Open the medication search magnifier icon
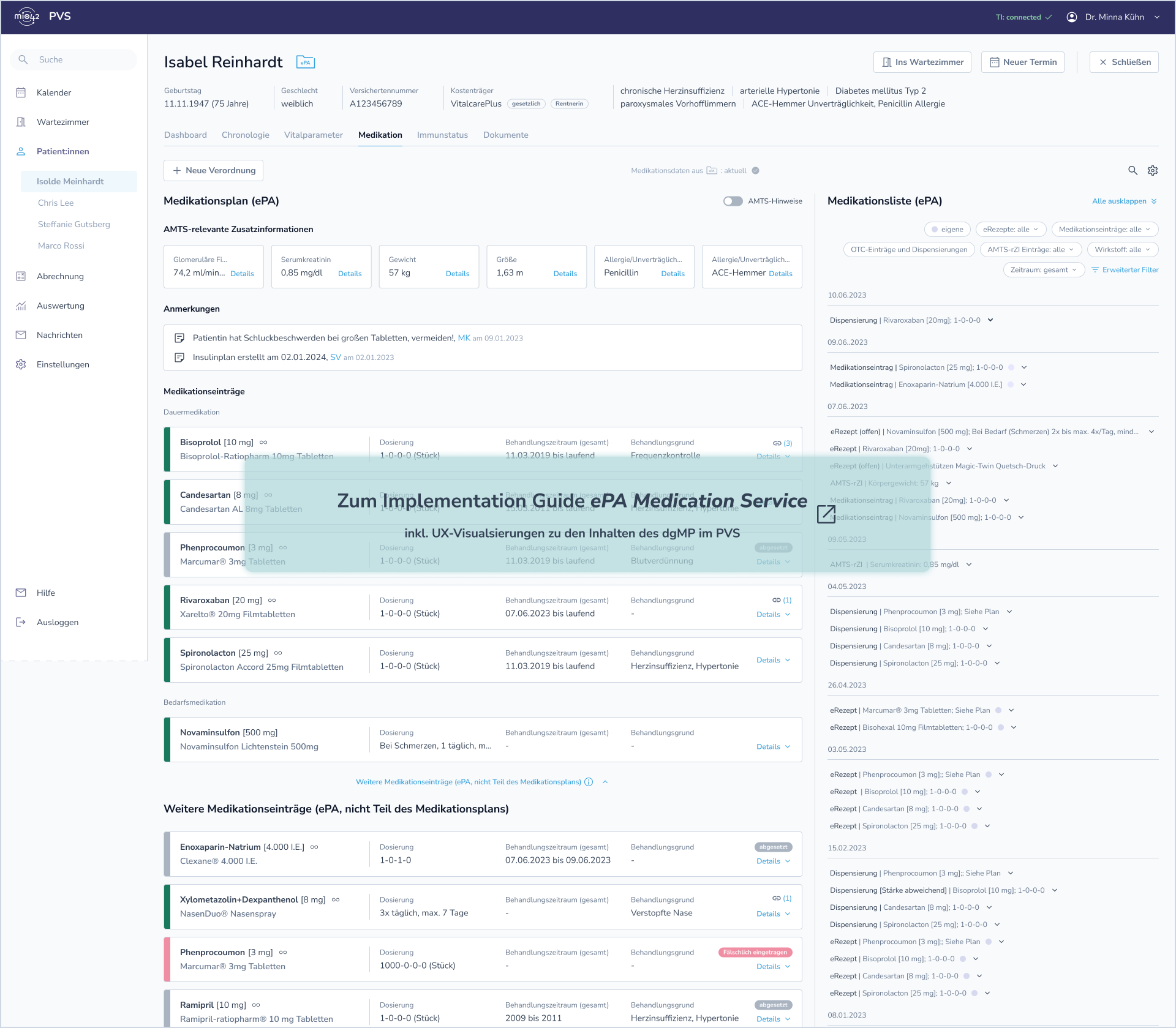 coord(1133,171)
